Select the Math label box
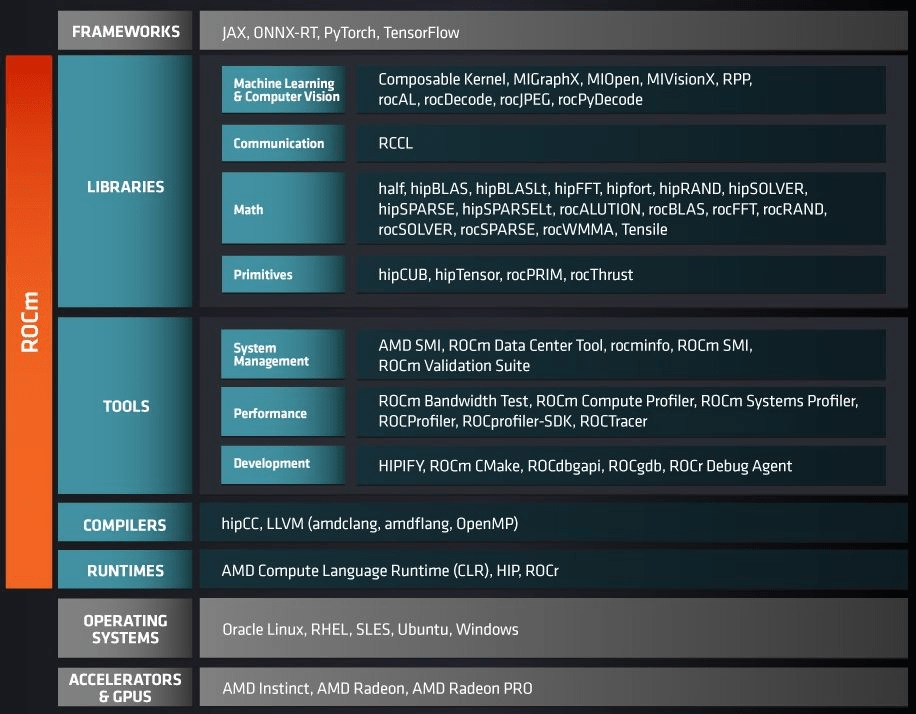The image size is (916, 714). [283, 208]
